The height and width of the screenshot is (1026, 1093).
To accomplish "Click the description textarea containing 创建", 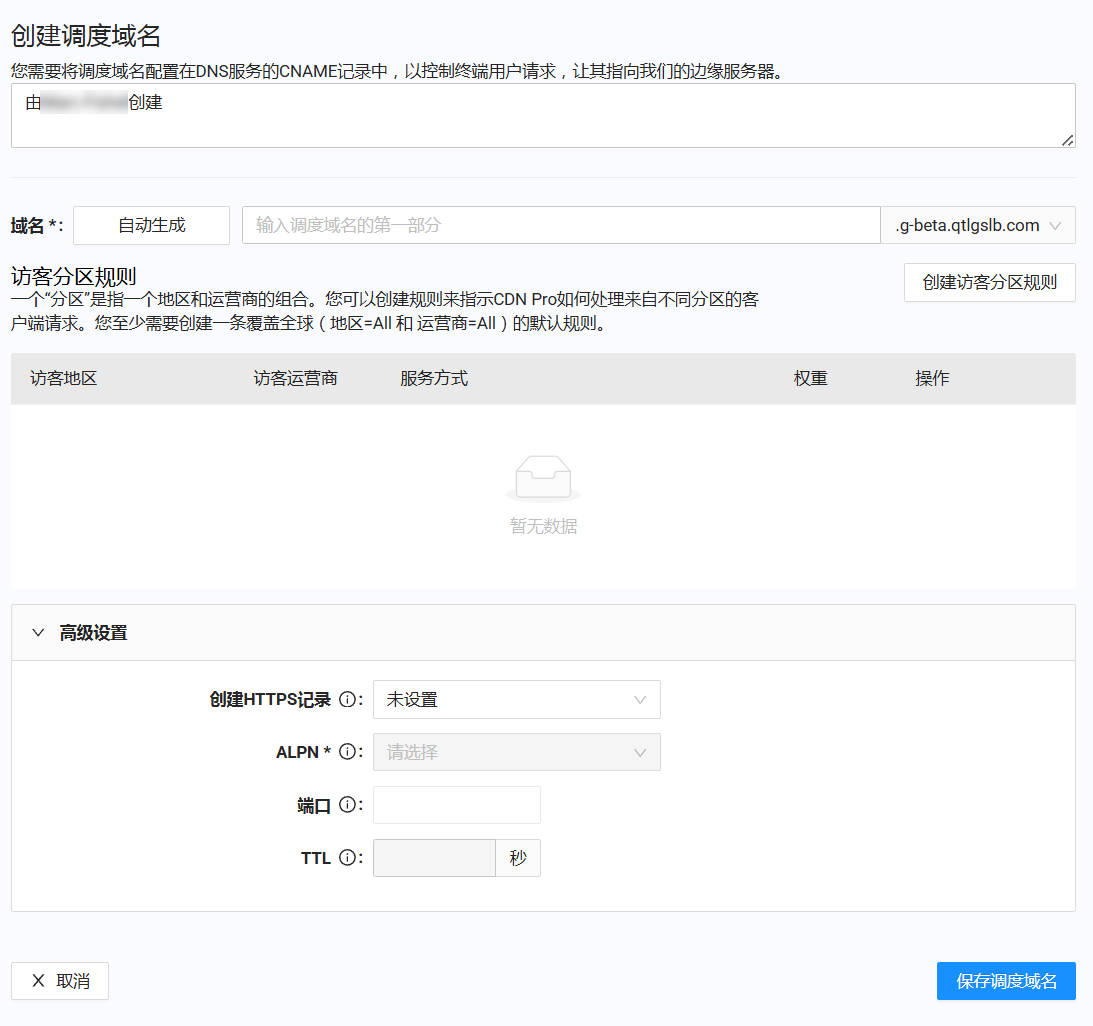I will point(543,120).
